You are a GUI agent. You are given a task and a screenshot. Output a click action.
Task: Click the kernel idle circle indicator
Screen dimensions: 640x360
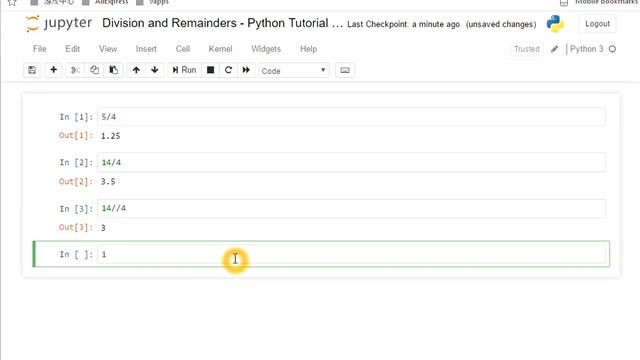(612, 49)
